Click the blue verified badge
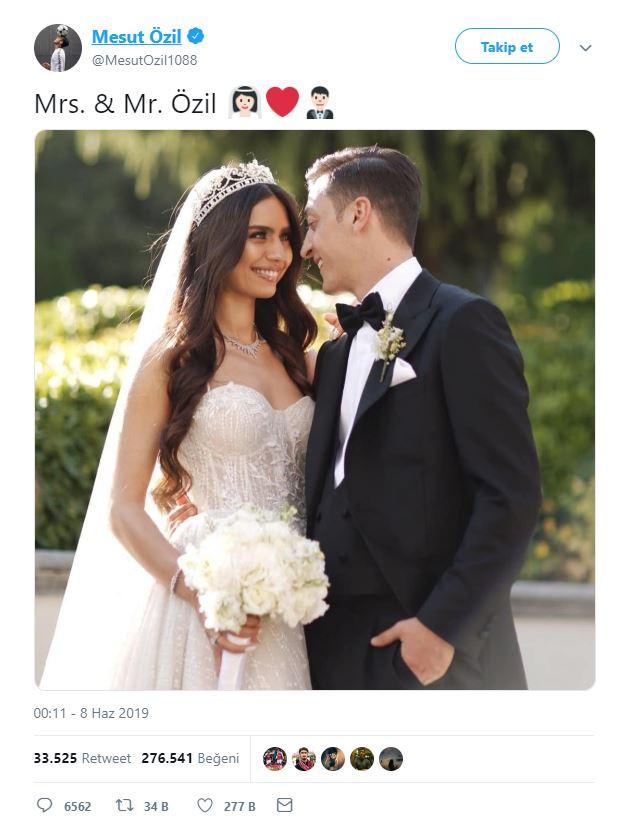The height and width of the screenshot is (834, 621). tap(196, 36)
